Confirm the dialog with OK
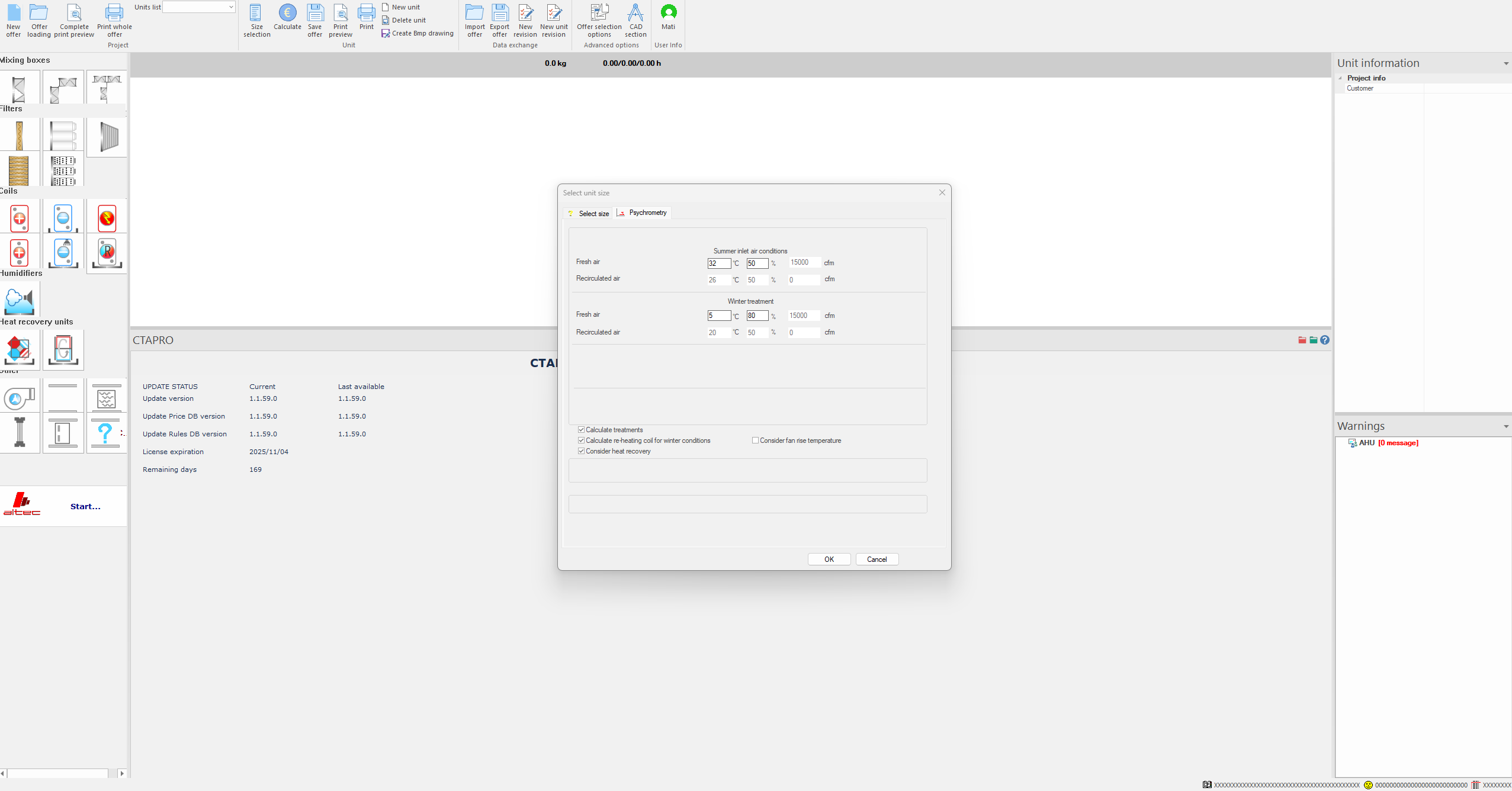This screenshot has width=1512, height=791. click(829, 560)
